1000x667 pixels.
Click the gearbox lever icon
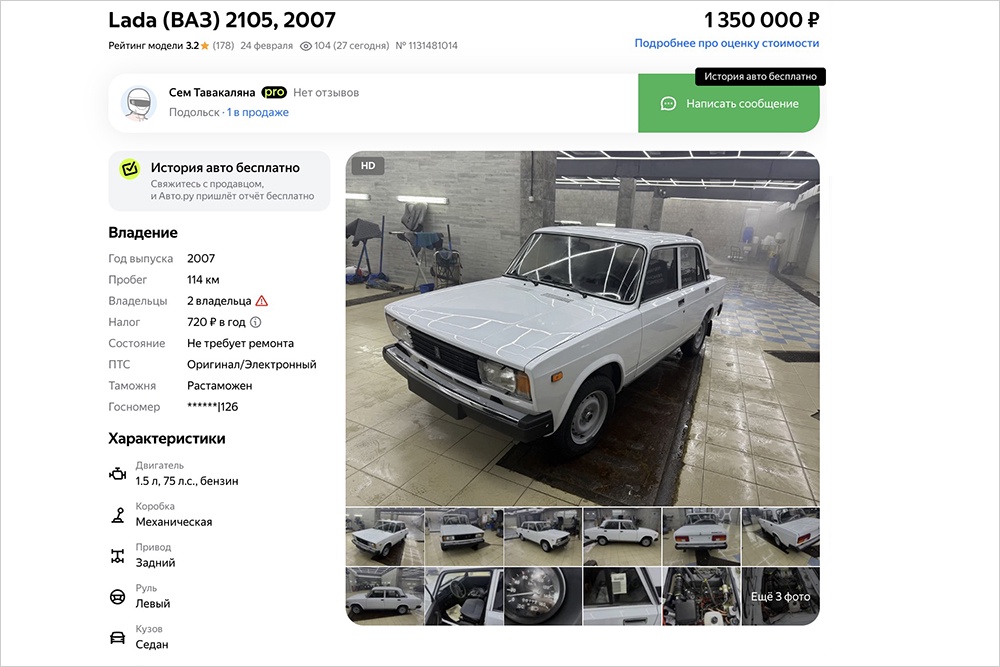117,515
